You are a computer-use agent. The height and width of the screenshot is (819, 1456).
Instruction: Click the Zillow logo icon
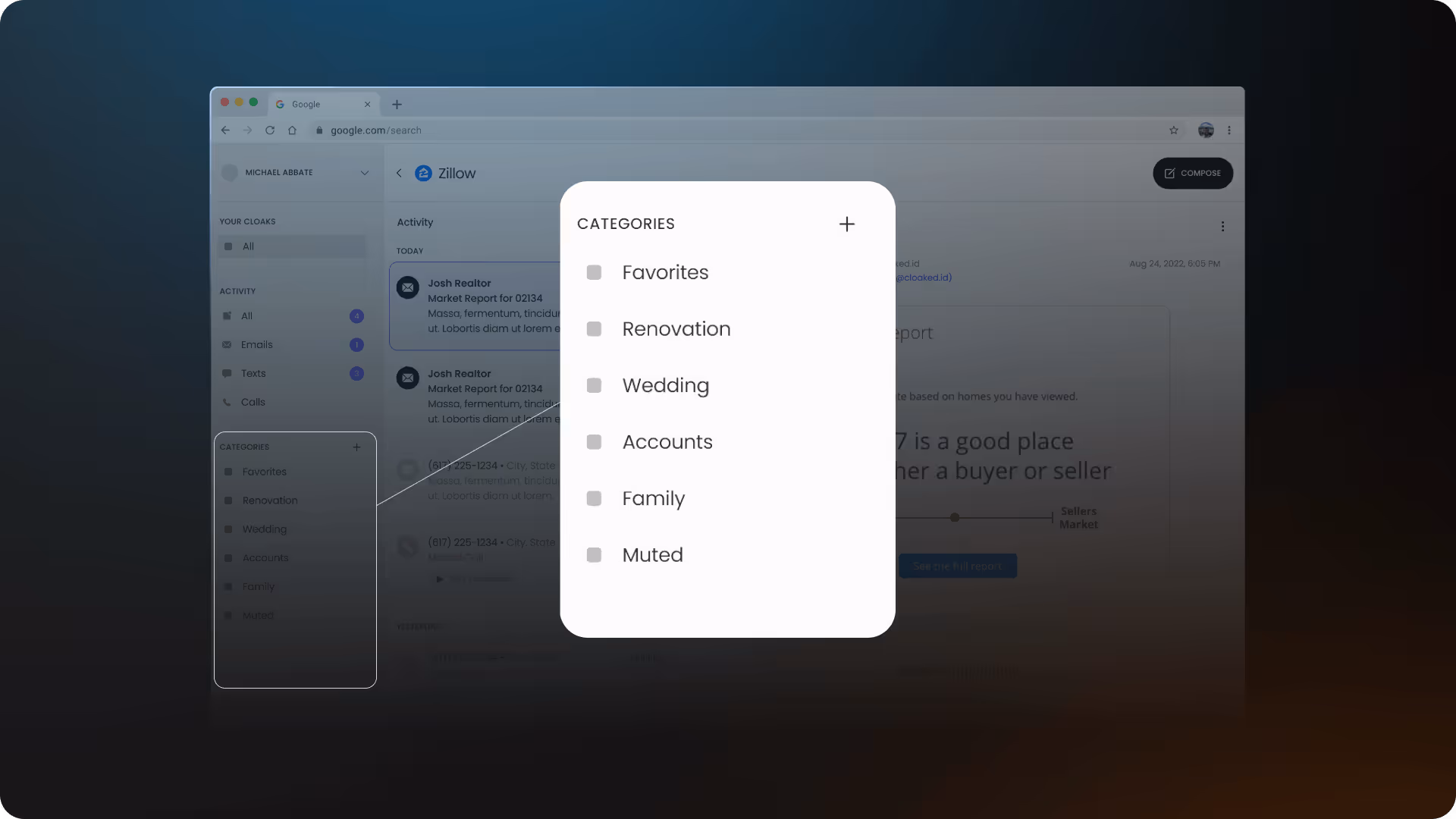pyautogui.click(x=423, y=173)
